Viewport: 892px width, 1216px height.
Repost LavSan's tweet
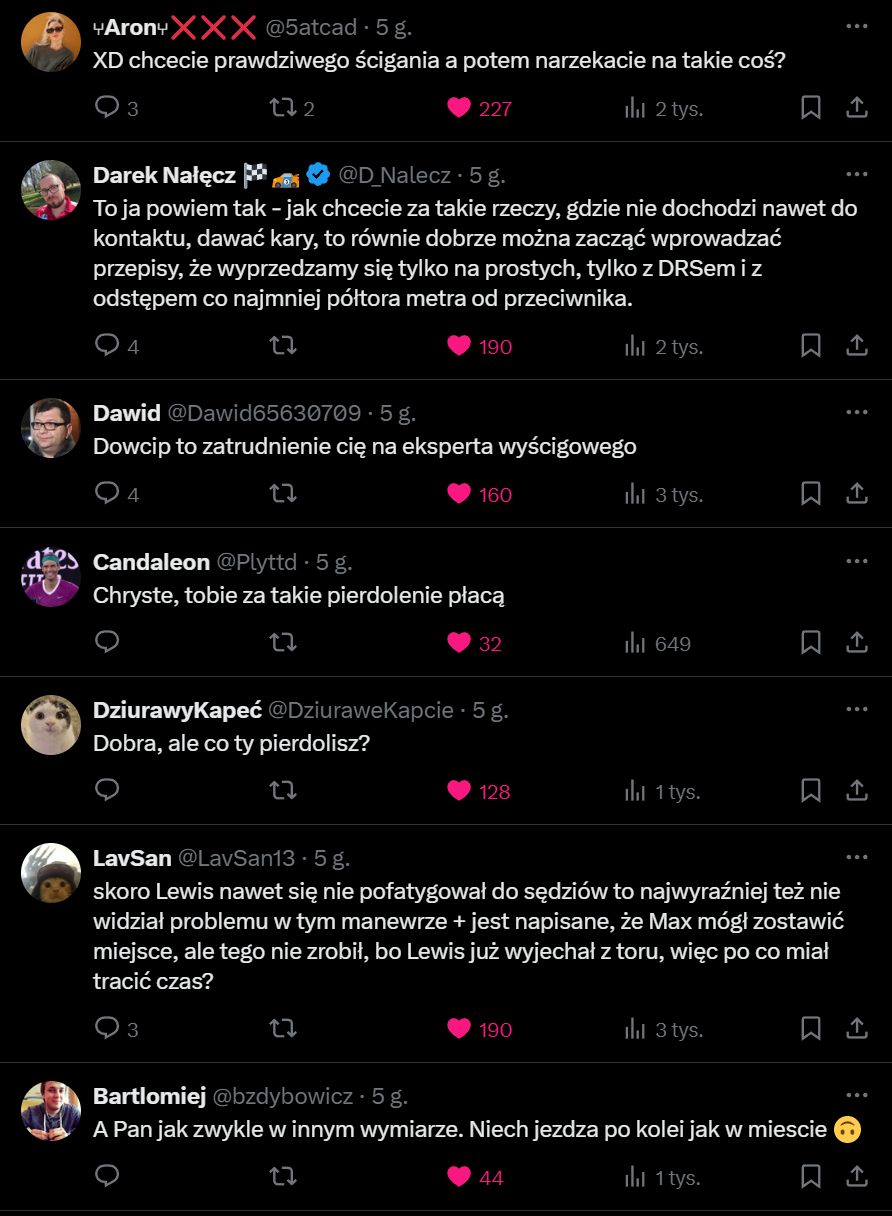(x=283, y=1029)
